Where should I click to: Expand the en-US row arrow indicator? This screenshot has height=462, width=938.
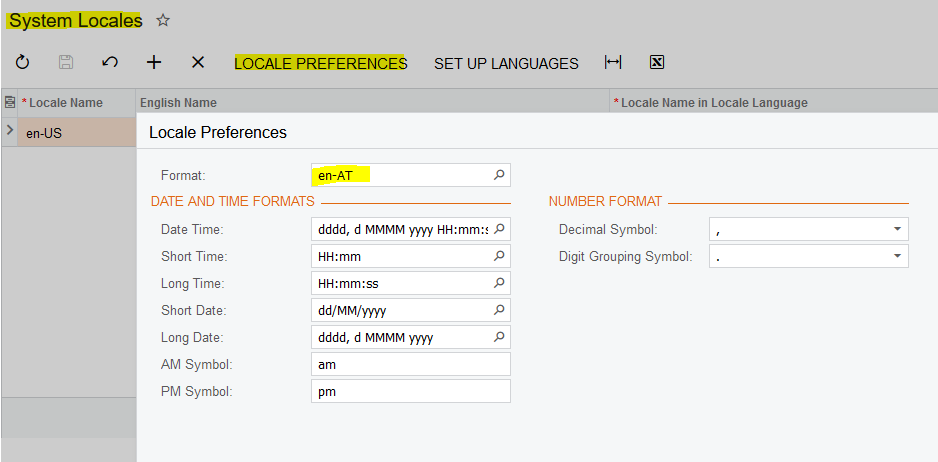coord(9,131)
